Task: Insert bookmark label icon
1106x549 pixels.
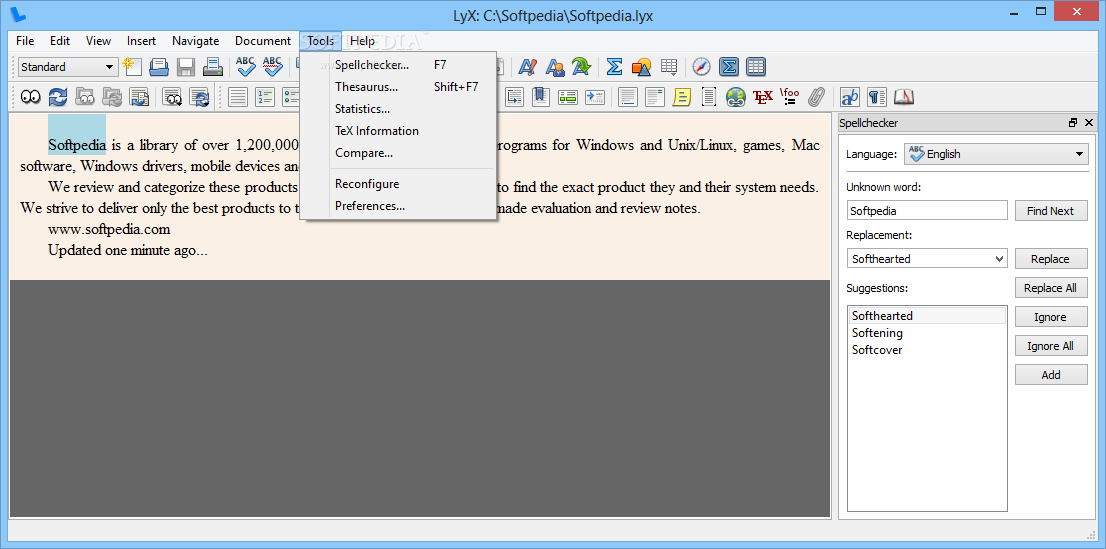Action: (x=541, y=97)
